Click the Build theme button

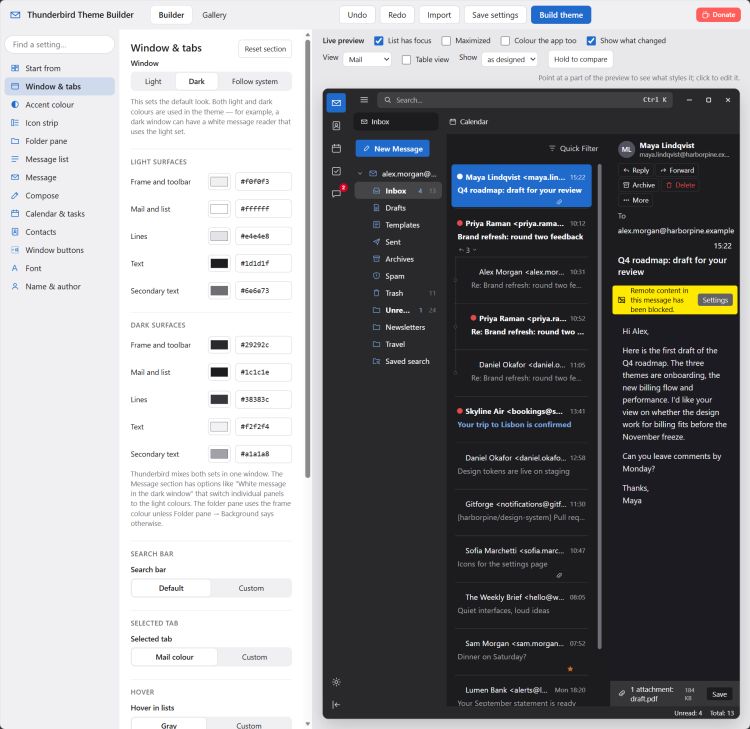(561, 15)
